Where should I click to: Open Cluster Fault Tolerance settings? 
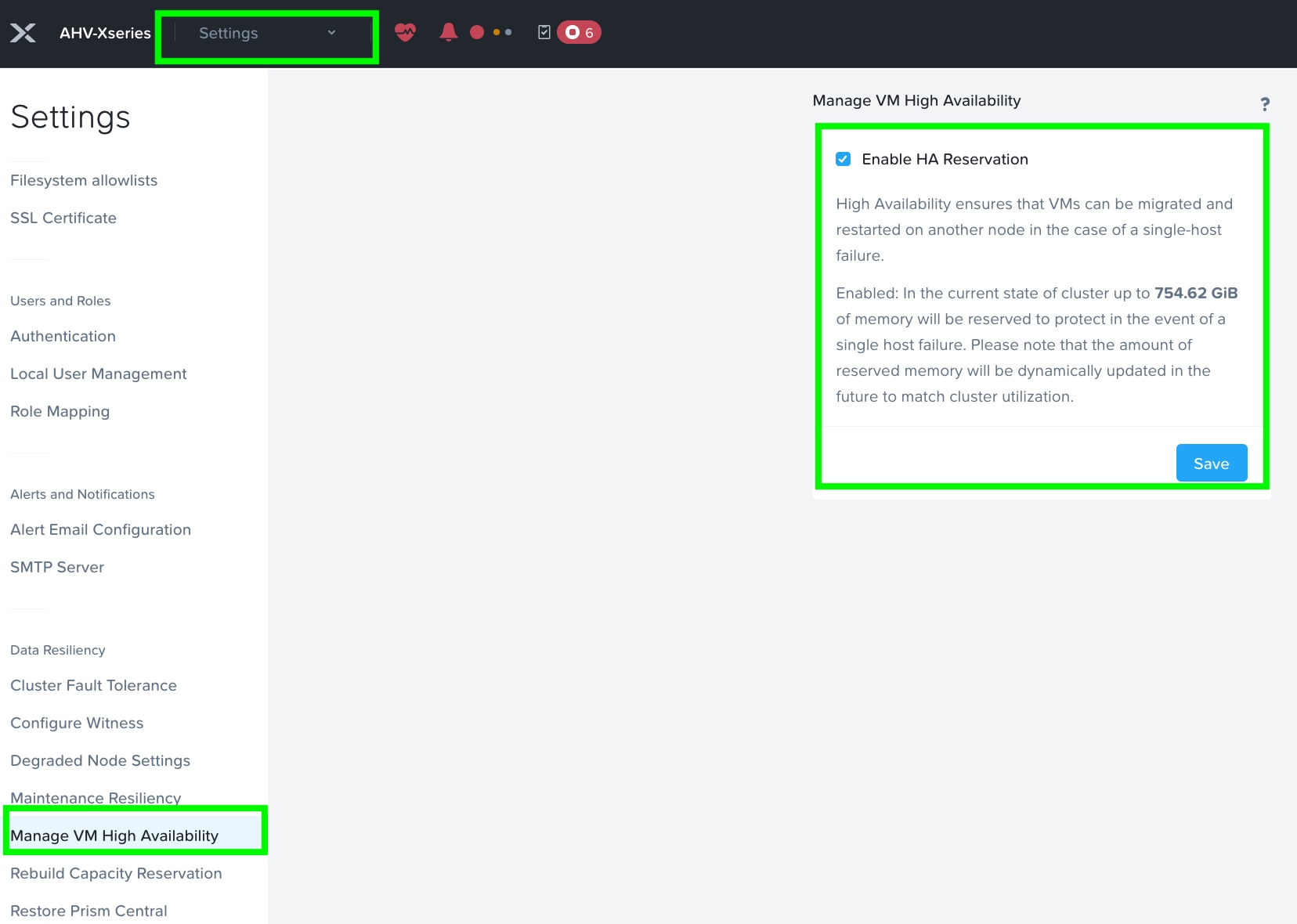point(93,685)
